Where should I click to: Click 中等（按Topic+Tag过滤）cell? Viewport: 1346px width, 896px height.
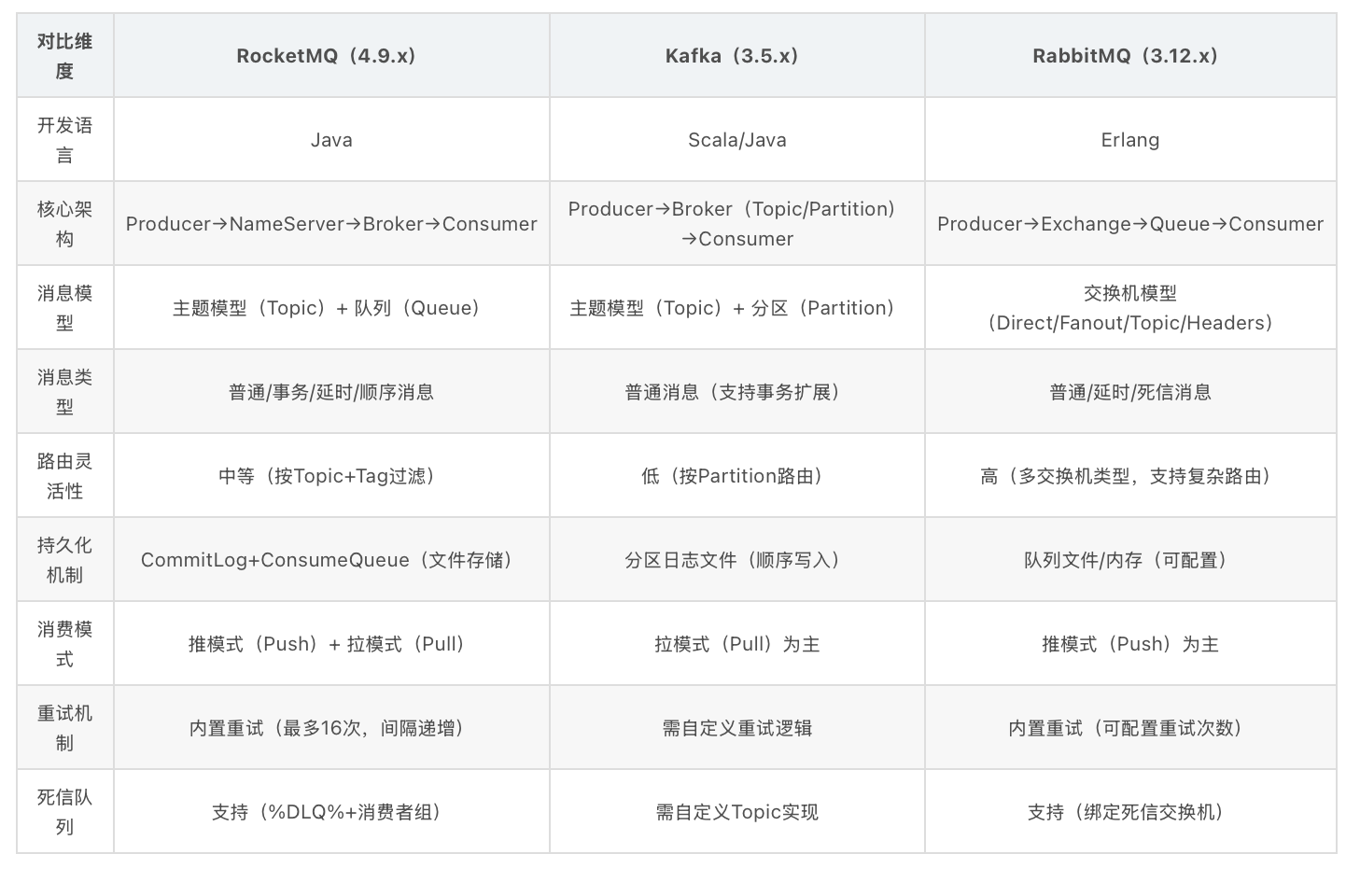pyautogui.click(x=331, y=475)
